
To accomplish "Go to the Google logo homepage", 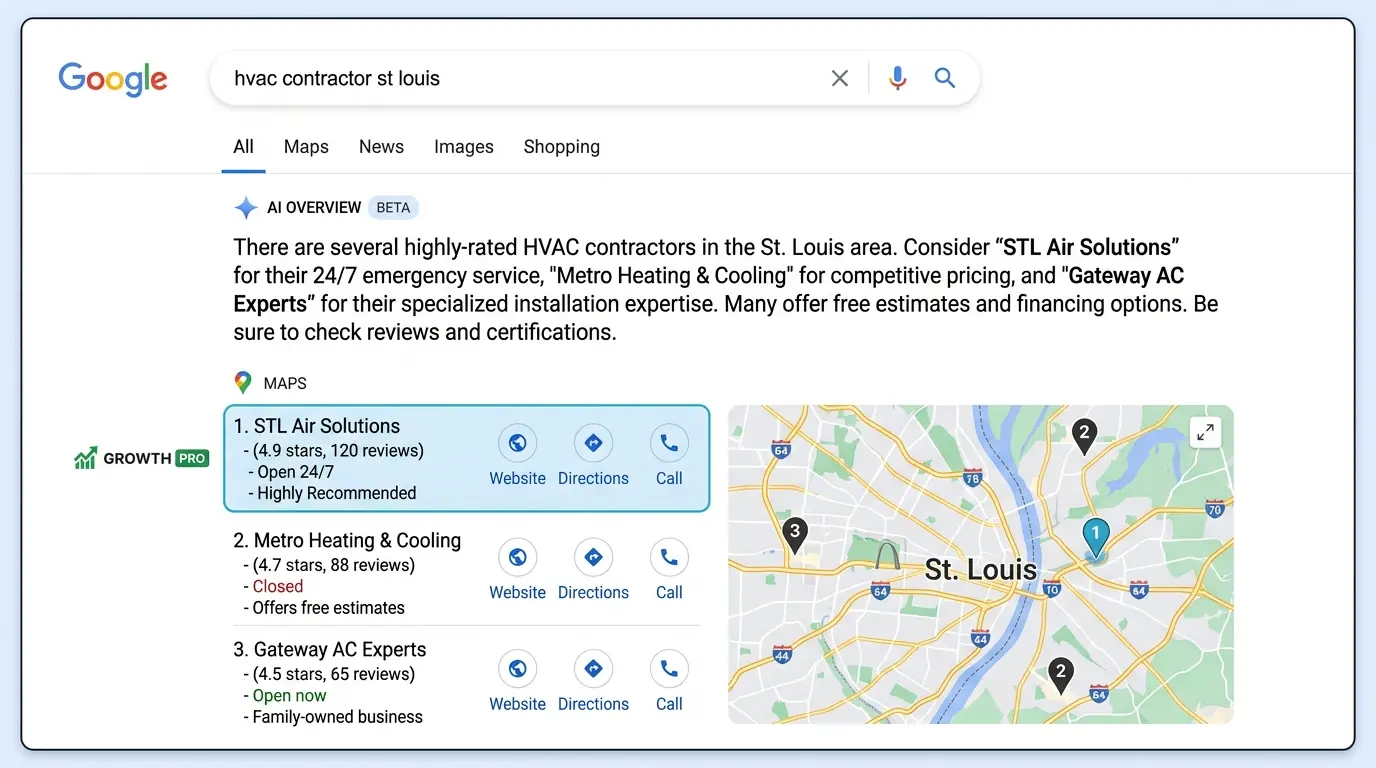I will pyautogui.click(x=113, y=79).
